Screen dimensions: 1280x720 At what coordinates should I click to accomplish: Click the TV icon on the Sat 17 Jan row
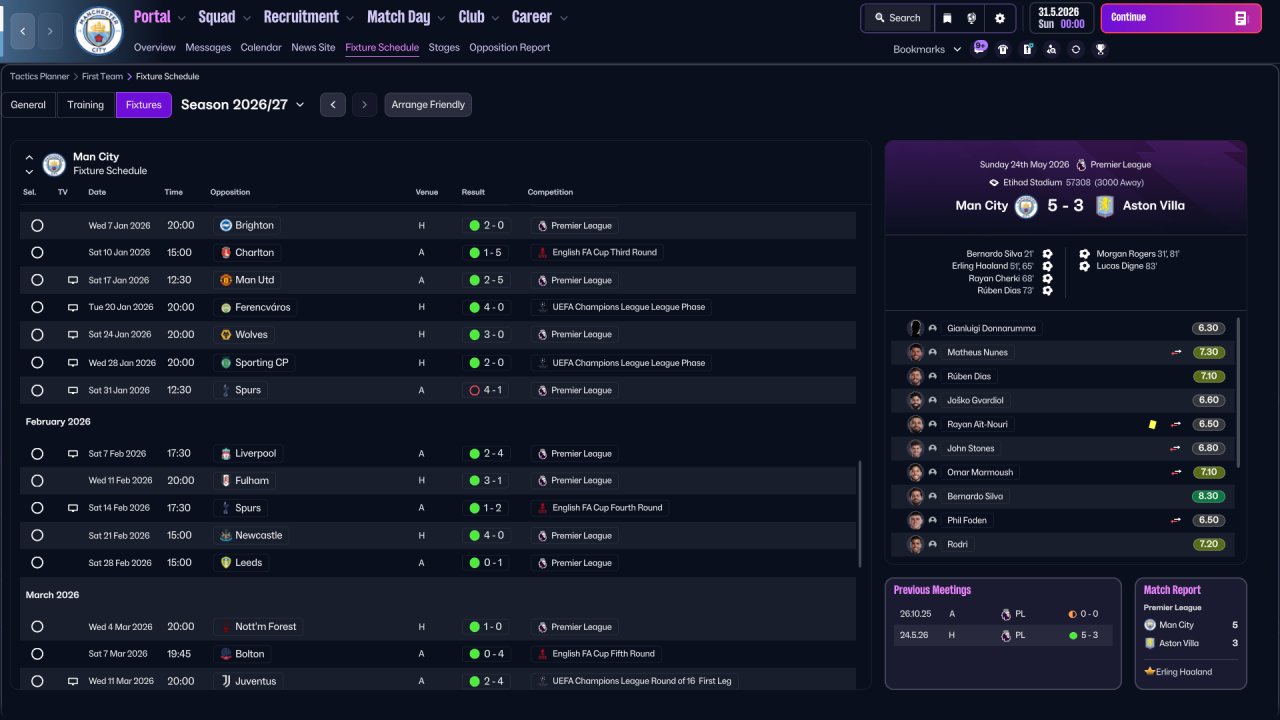click(73, 280)
